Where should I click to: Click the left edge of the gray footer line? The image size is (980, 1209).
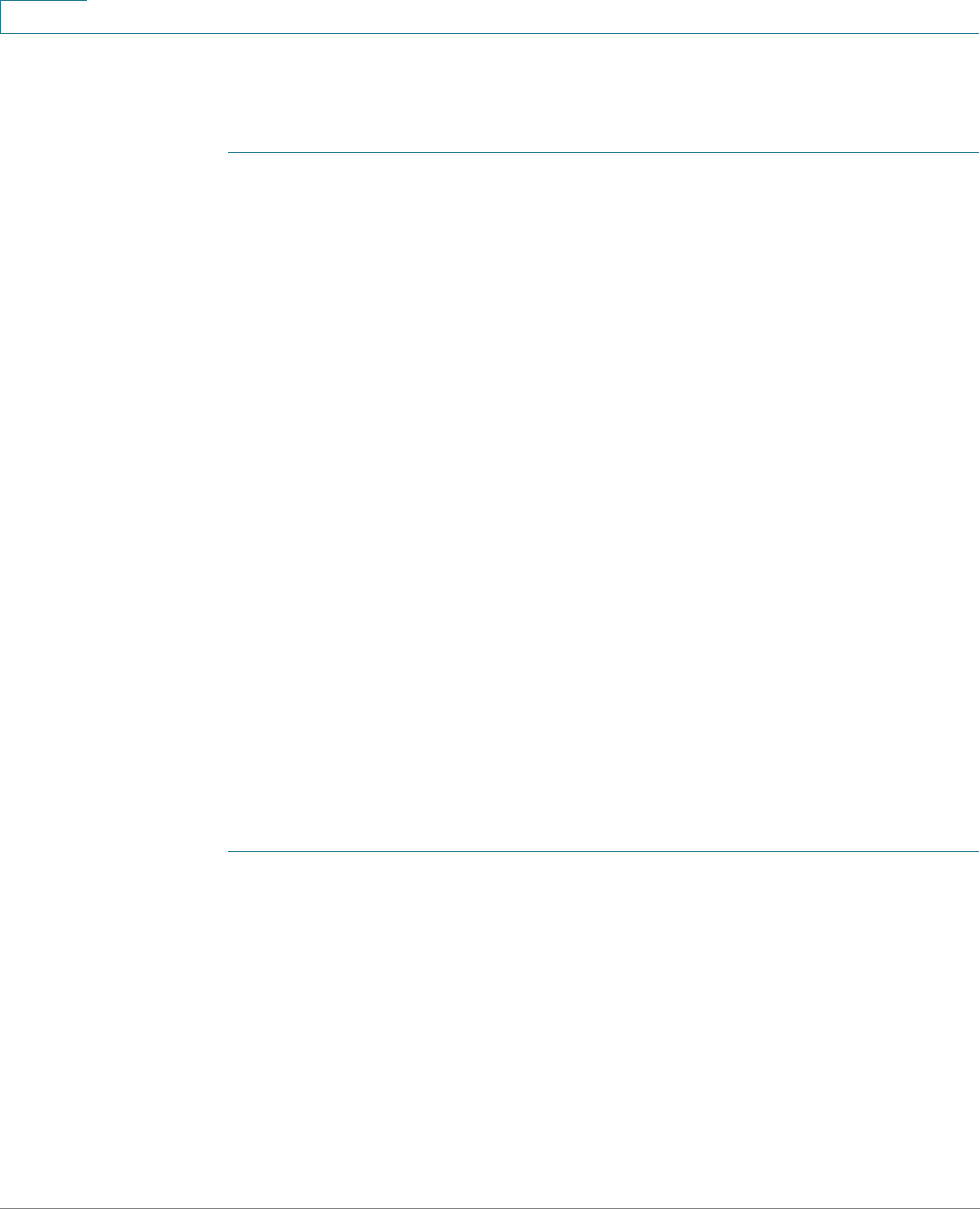pyautogui.click(x=3, y=1208)
